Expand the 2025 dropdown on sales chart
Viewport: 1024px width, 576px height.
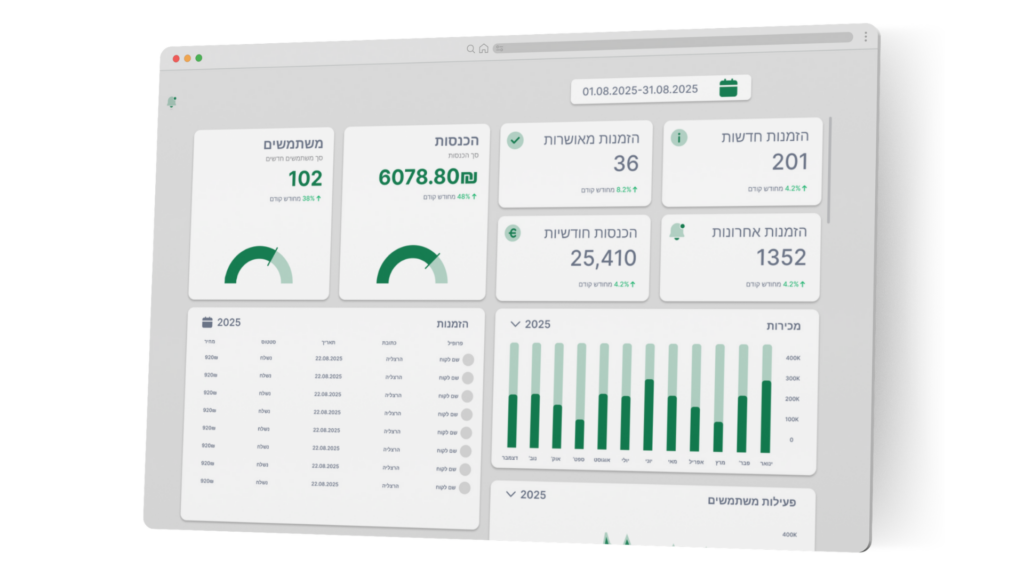click(x=515, y=324)
